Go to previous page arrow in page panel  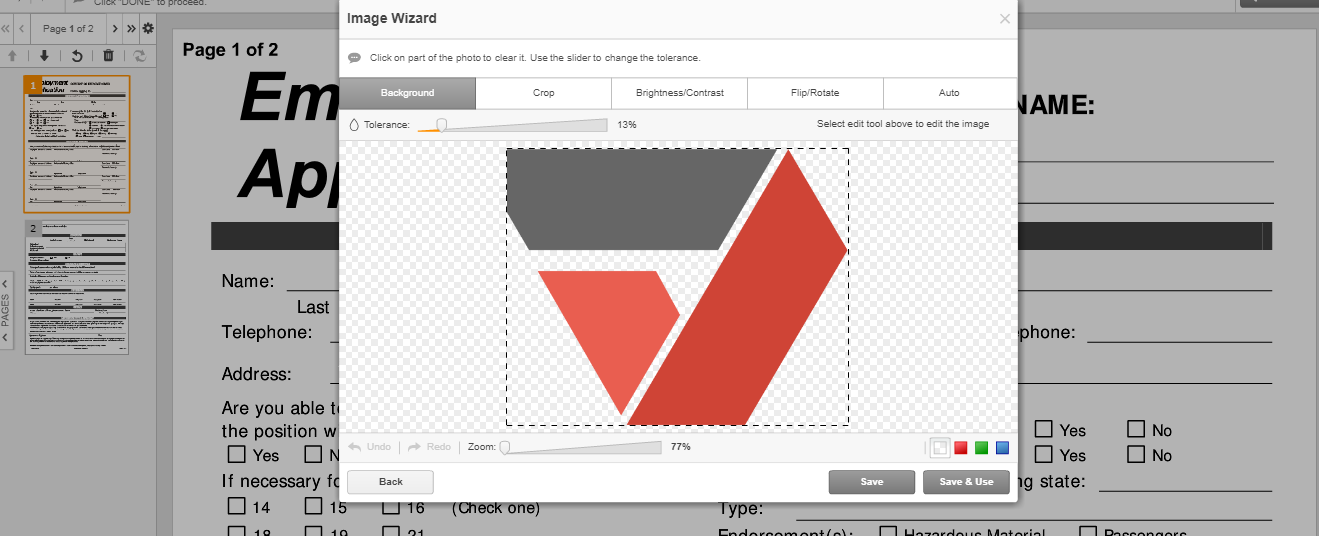21,28
